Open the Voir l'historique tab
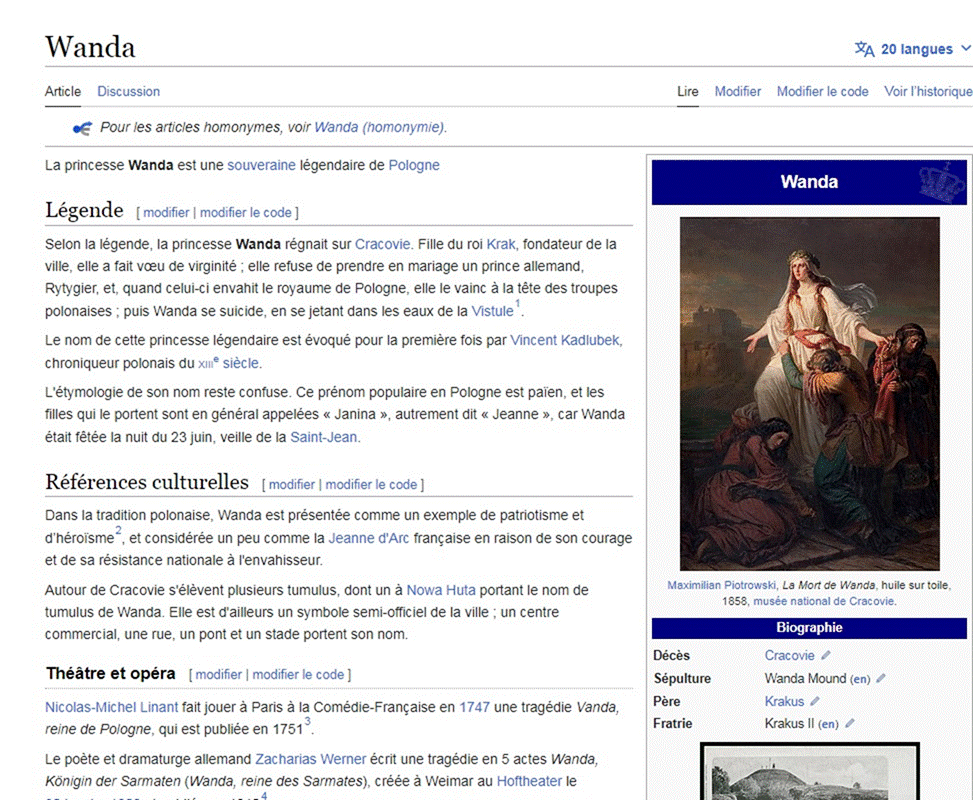Image resolution: width=973 pixels, height=800 pixels. [x=928, y=91]
